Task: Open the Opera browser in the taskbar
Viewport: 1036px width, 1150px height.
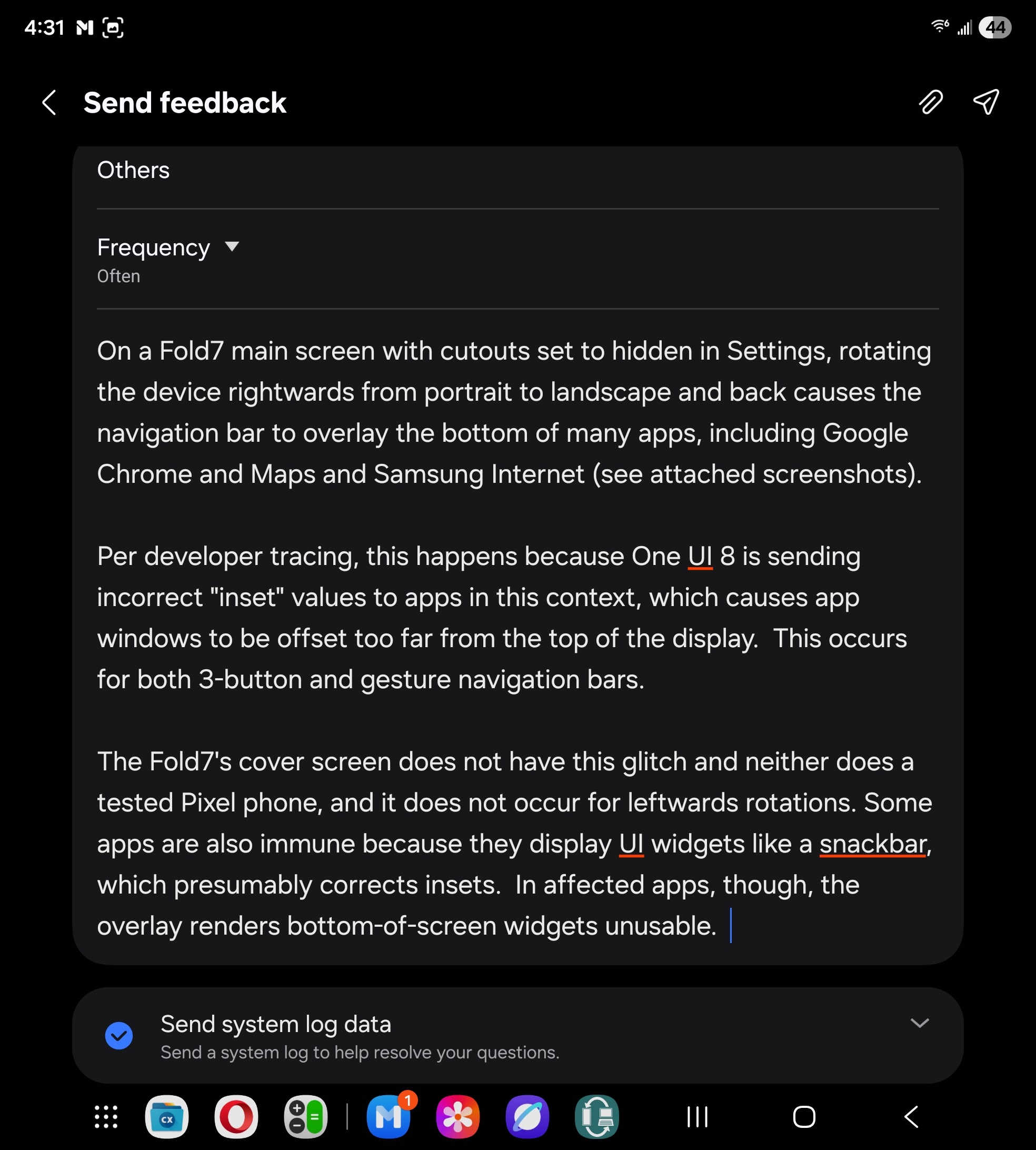Action: [x=236, y=1117]
